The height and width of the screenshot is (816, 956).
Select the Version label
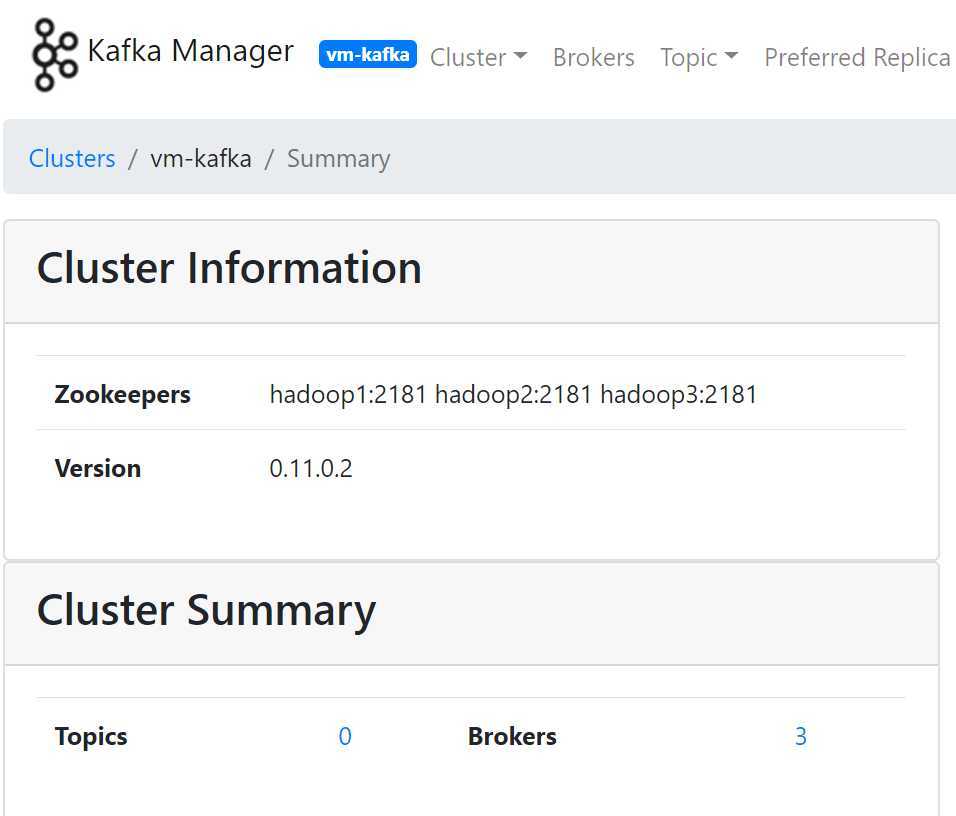[x=98, y=468]
